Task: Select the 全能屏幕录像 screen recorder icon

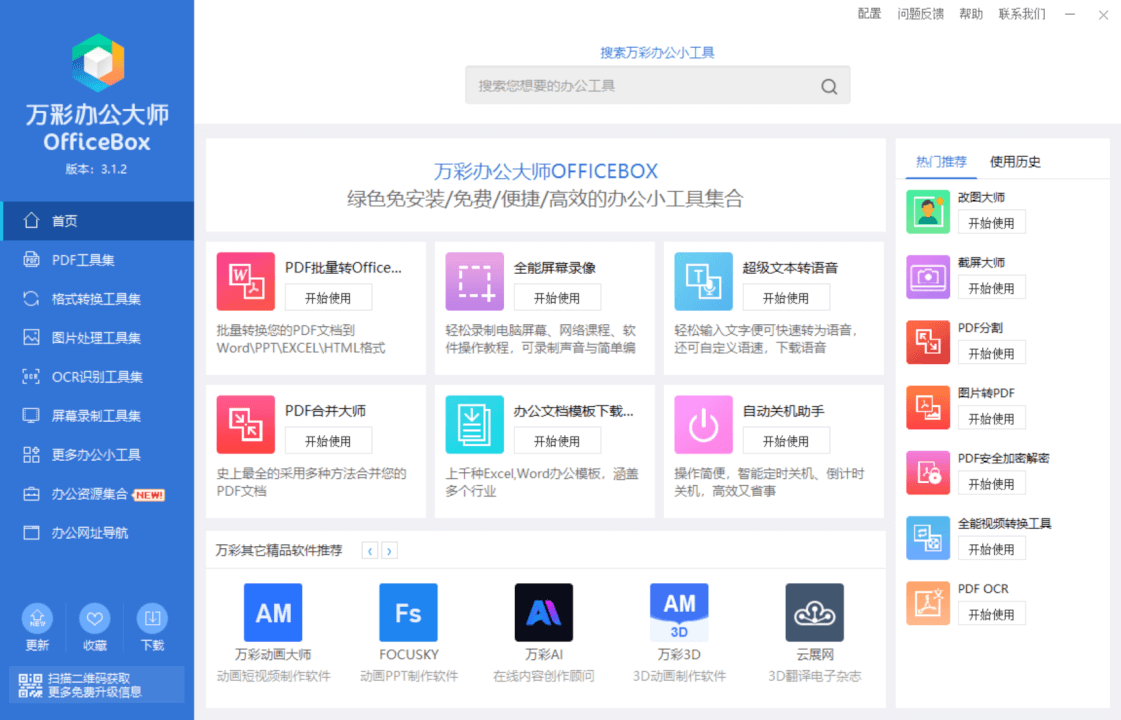Action: (x=474, y=281)
